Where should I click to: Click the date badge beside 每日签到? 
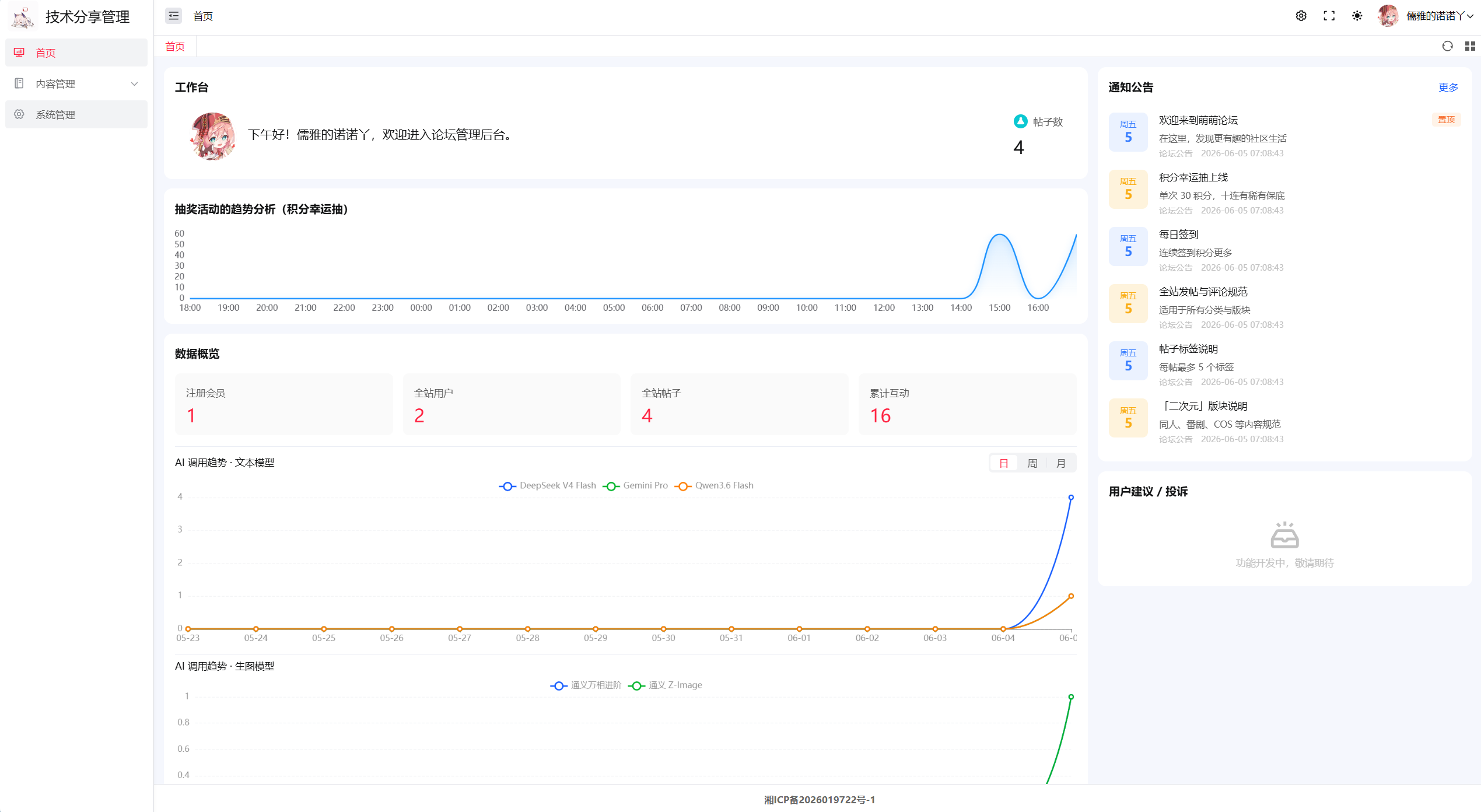click(x=1128, y=246)
